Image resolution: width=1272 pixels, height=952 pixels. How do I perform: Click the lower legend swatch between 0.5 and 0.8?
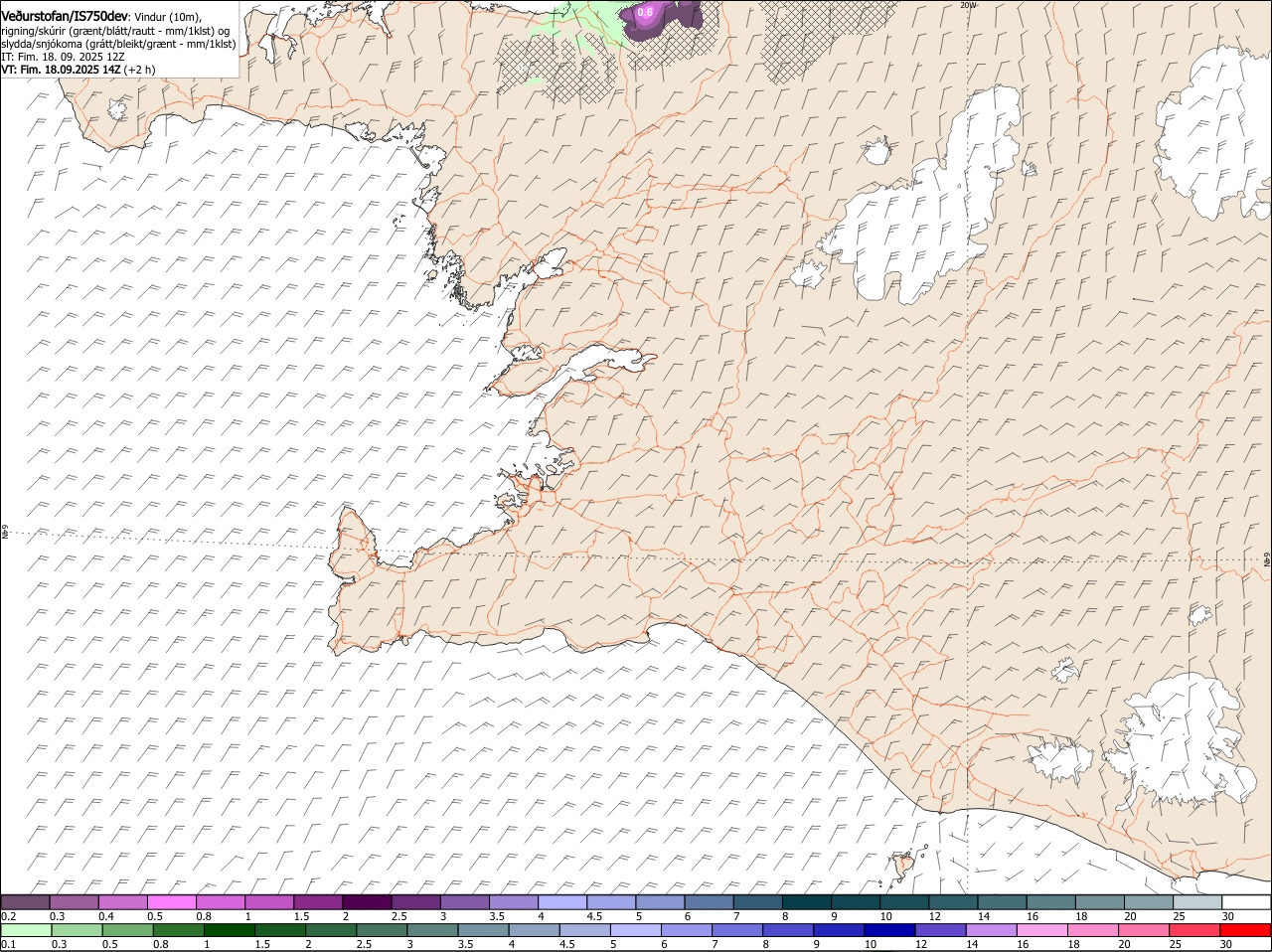(x=129, y=930)
